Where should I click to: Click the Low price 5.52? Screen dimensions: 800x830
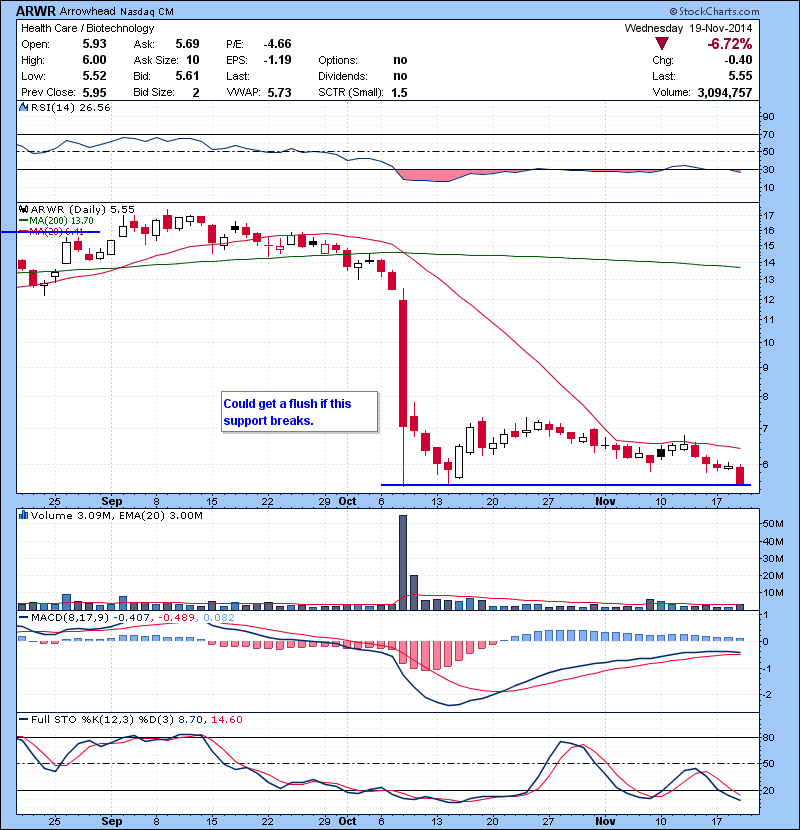(x=94, y=76)
